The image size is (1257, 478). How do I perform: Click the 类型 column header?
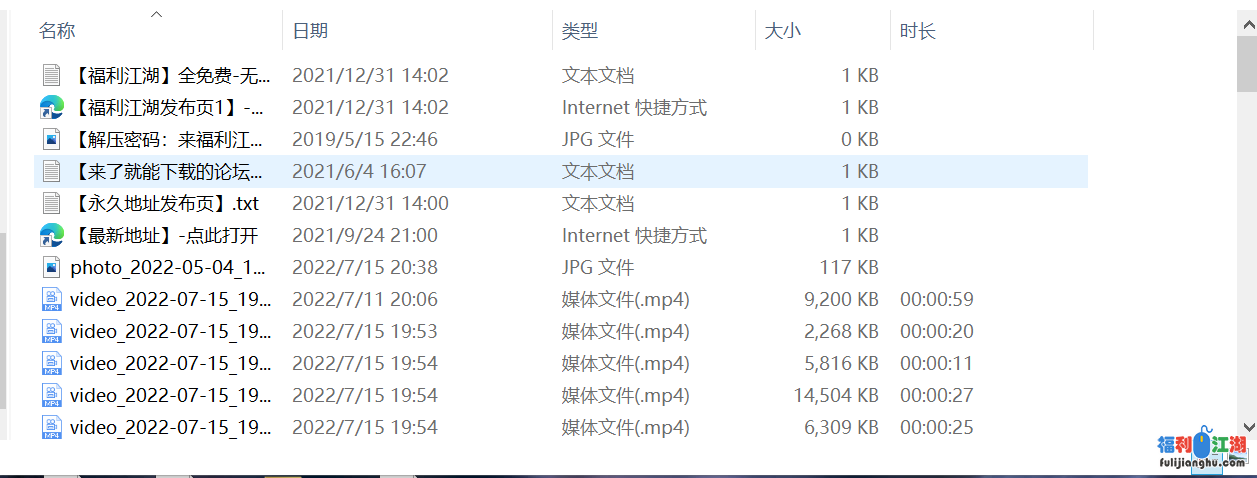(580, 31)
